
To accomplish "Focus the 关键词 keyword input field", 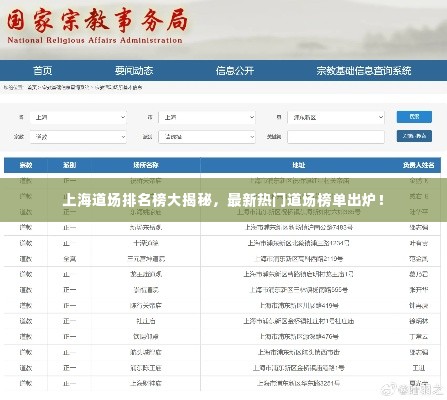I will [x=336, y=137].
